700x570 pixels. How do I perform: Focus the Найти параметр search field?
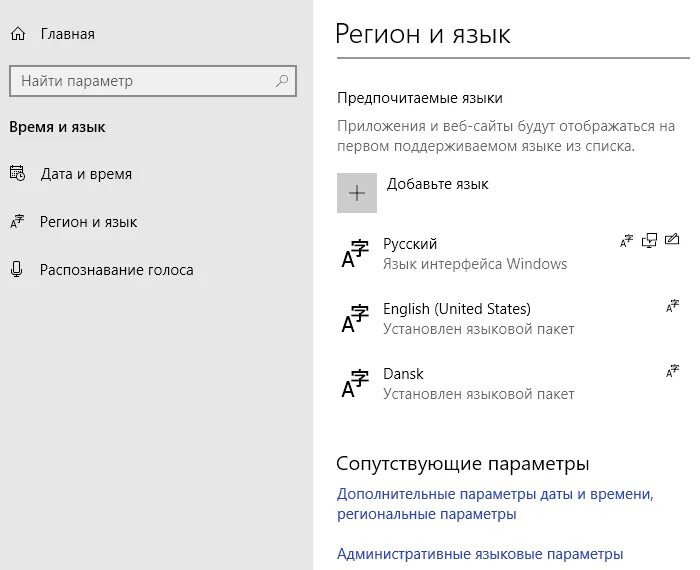[153, 81]
